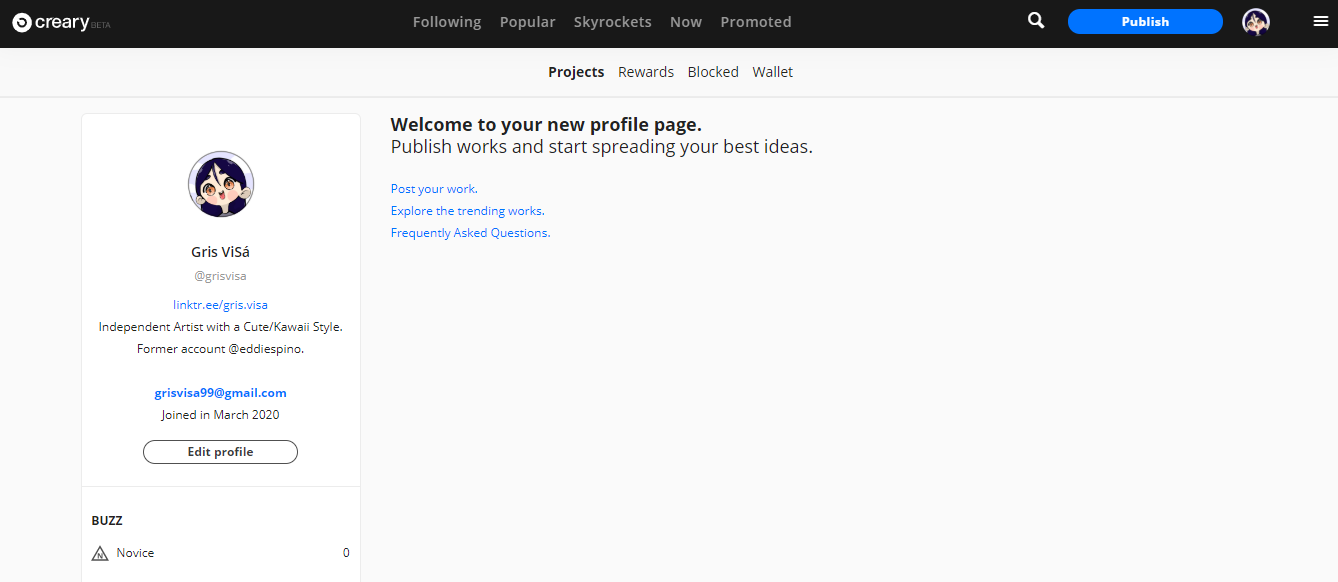The height and width of the screenshot is (582, 1338).
Task: Go to the Following feed
Action: [x=447, y=22]
